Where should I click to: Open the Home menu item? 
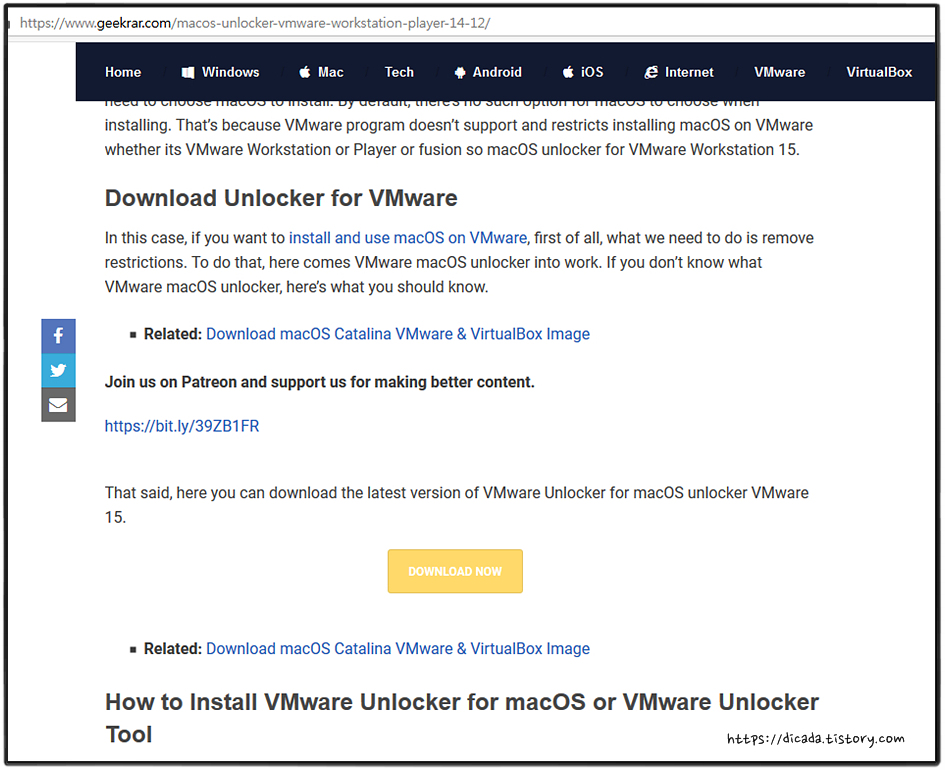click(123, 72)
